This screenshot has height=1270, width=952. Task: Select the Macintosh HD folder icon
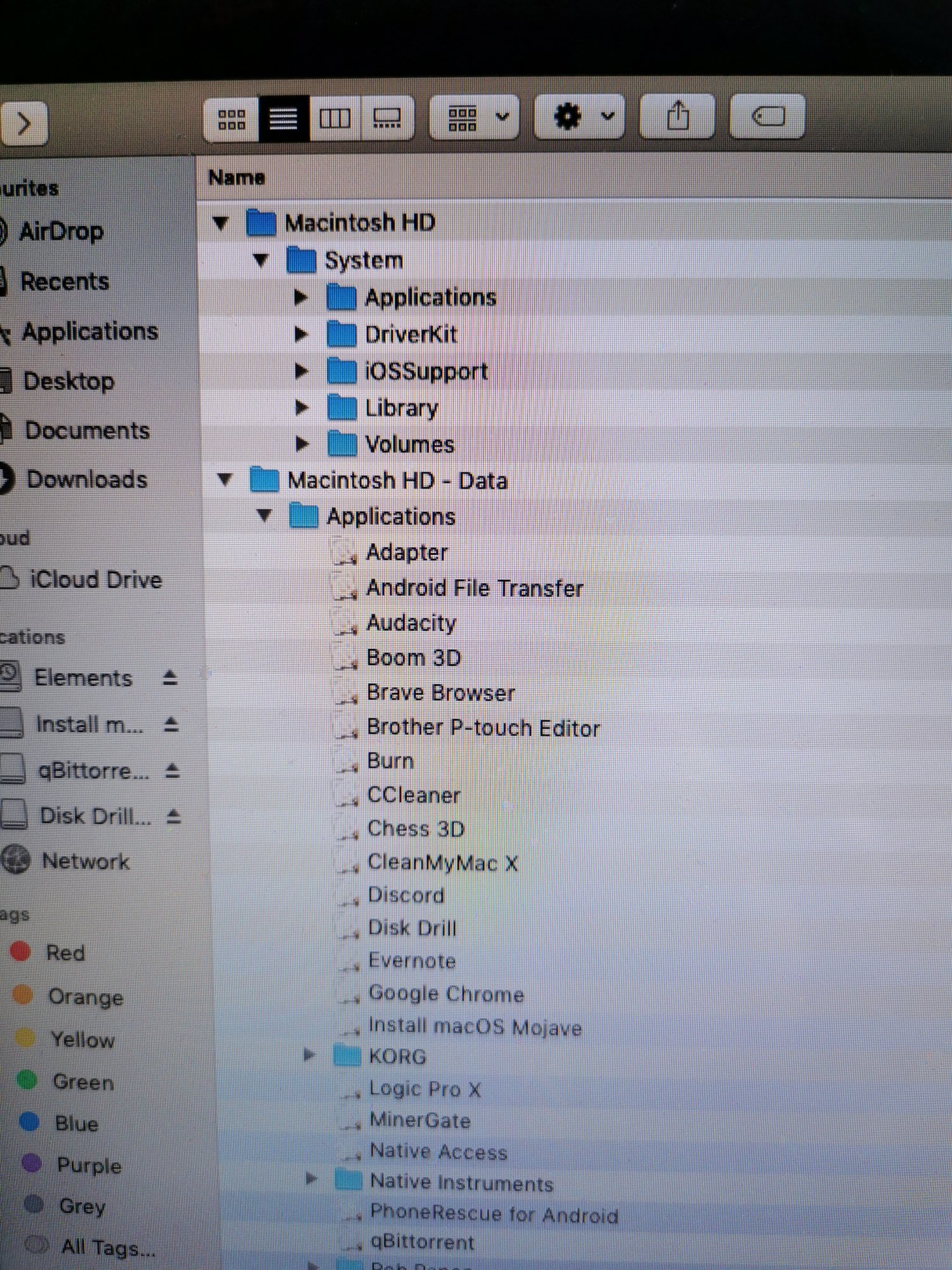(x=261, y=222)
